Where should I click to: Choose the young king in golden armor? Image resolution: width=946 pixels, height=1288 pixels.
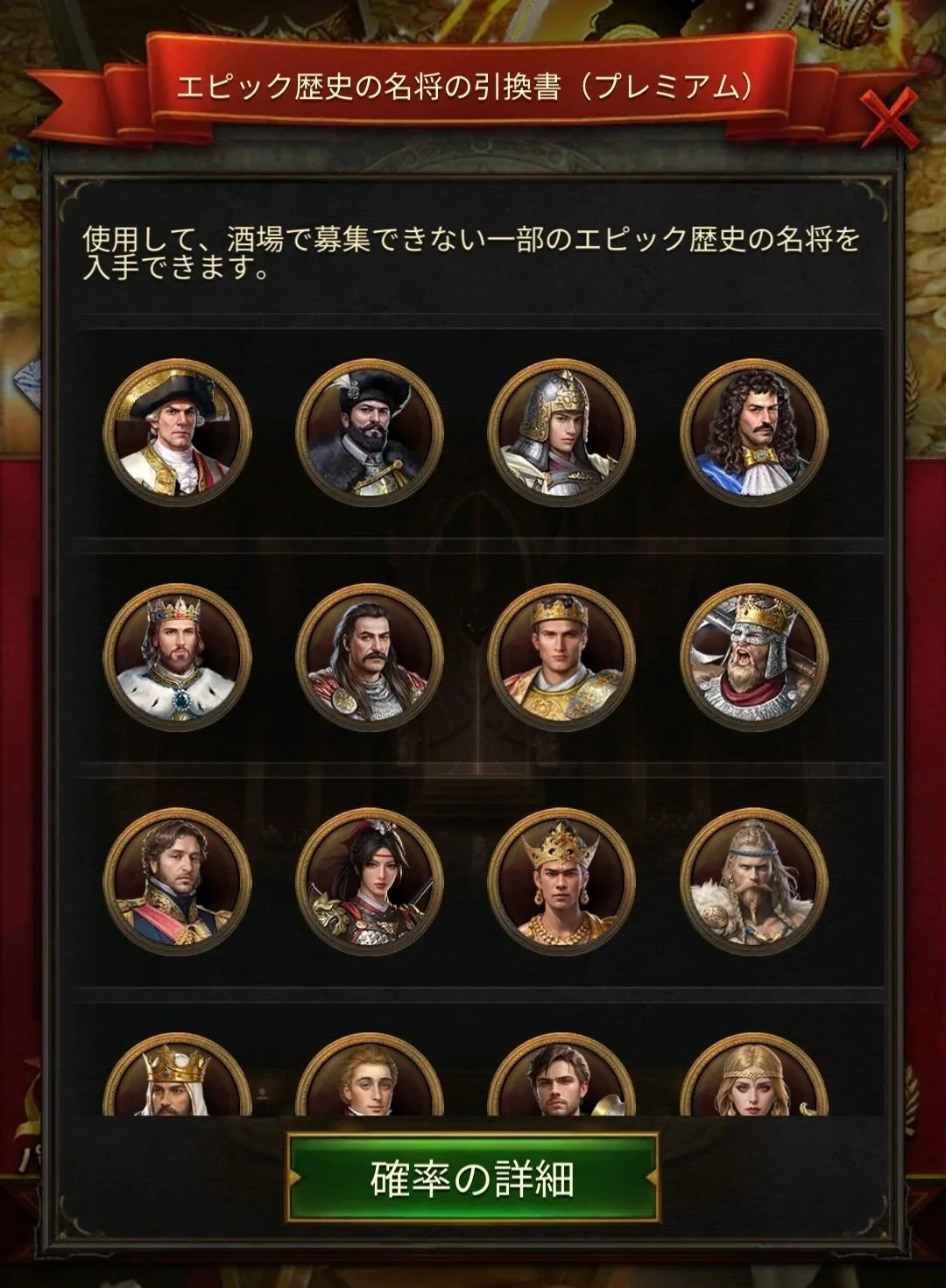(561, 658)
